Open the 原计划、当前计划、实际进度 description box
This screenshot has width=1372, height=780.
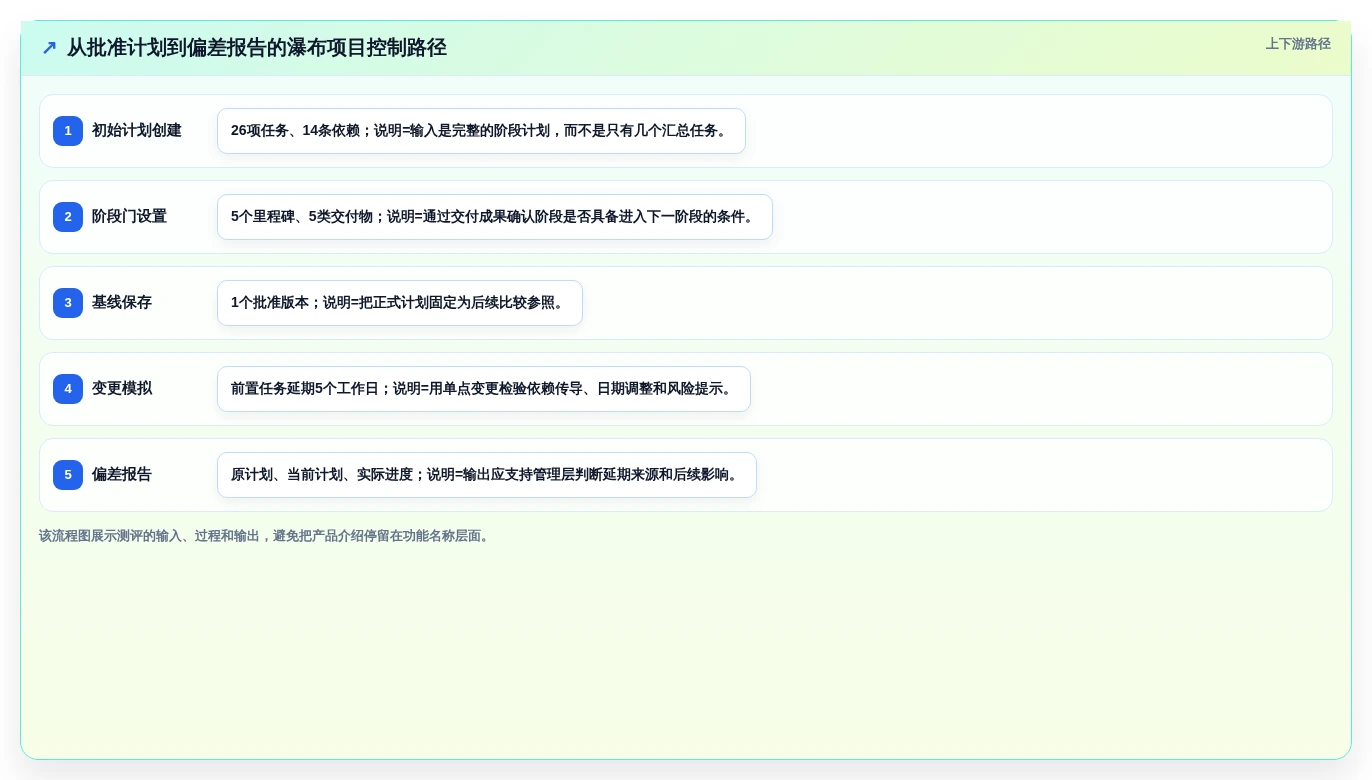(487, 475)
